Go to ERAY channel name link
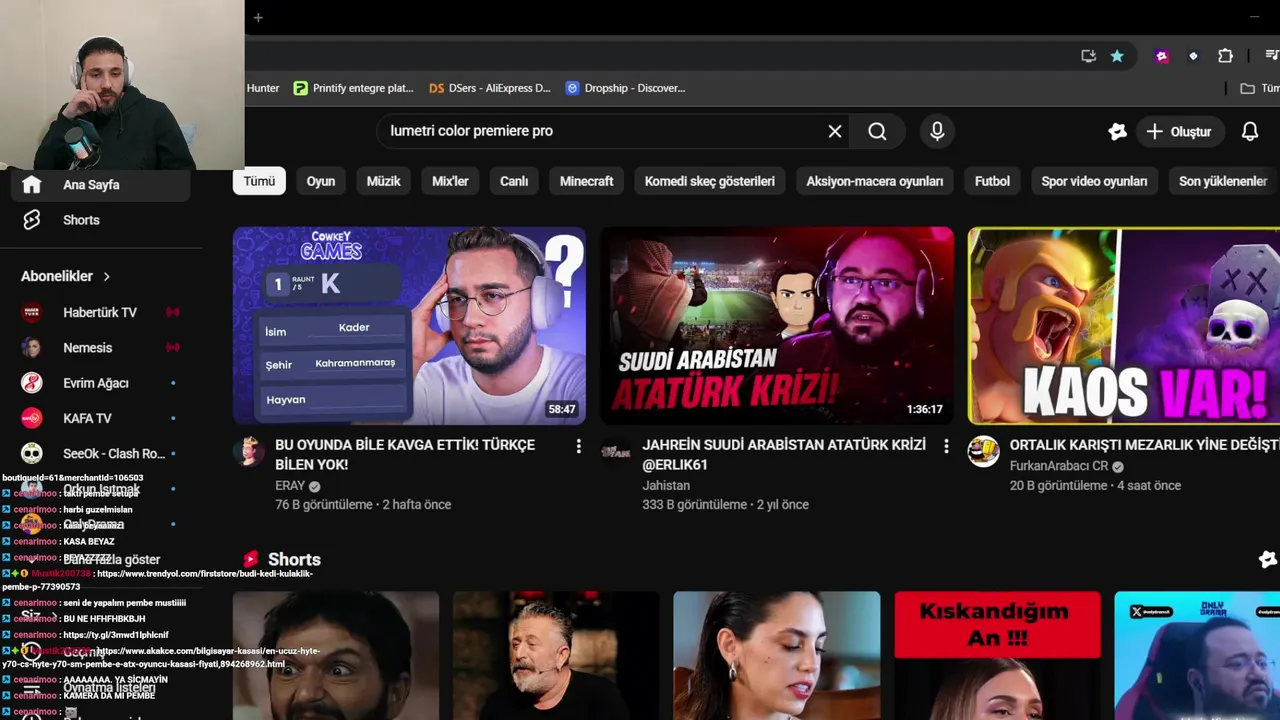 [290, 486]
